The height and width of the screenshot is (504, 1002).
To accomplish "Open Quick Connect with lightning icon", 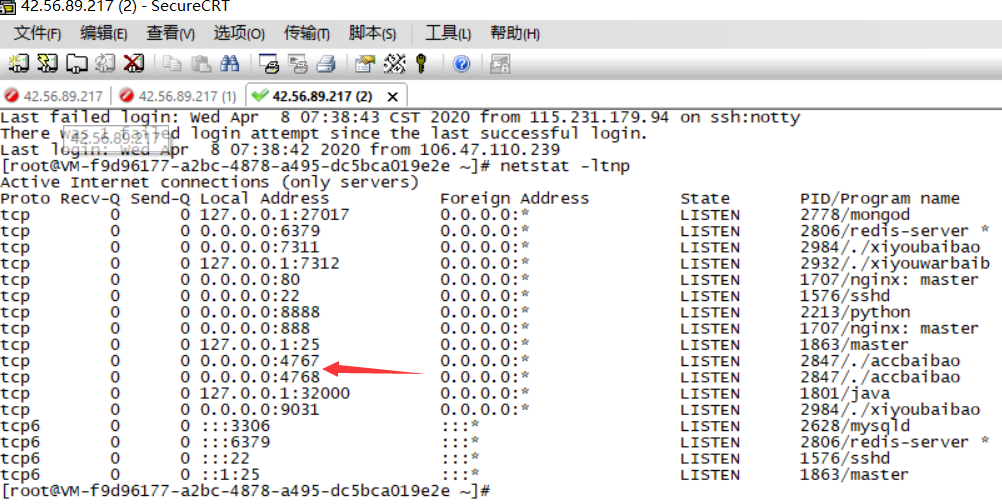I will point(47,64).
